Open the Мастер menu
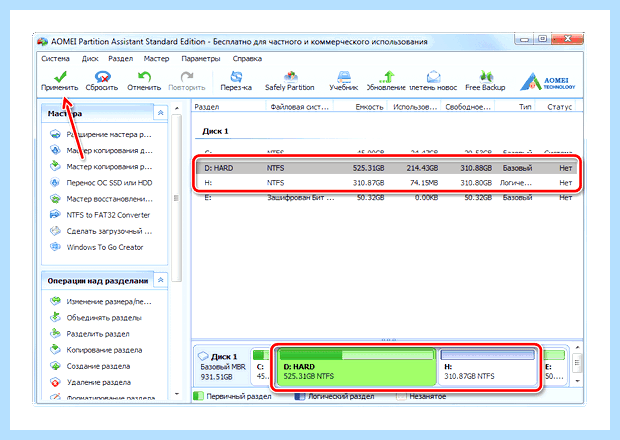Screen dimensions: 620x440 [x=156, y=59]
